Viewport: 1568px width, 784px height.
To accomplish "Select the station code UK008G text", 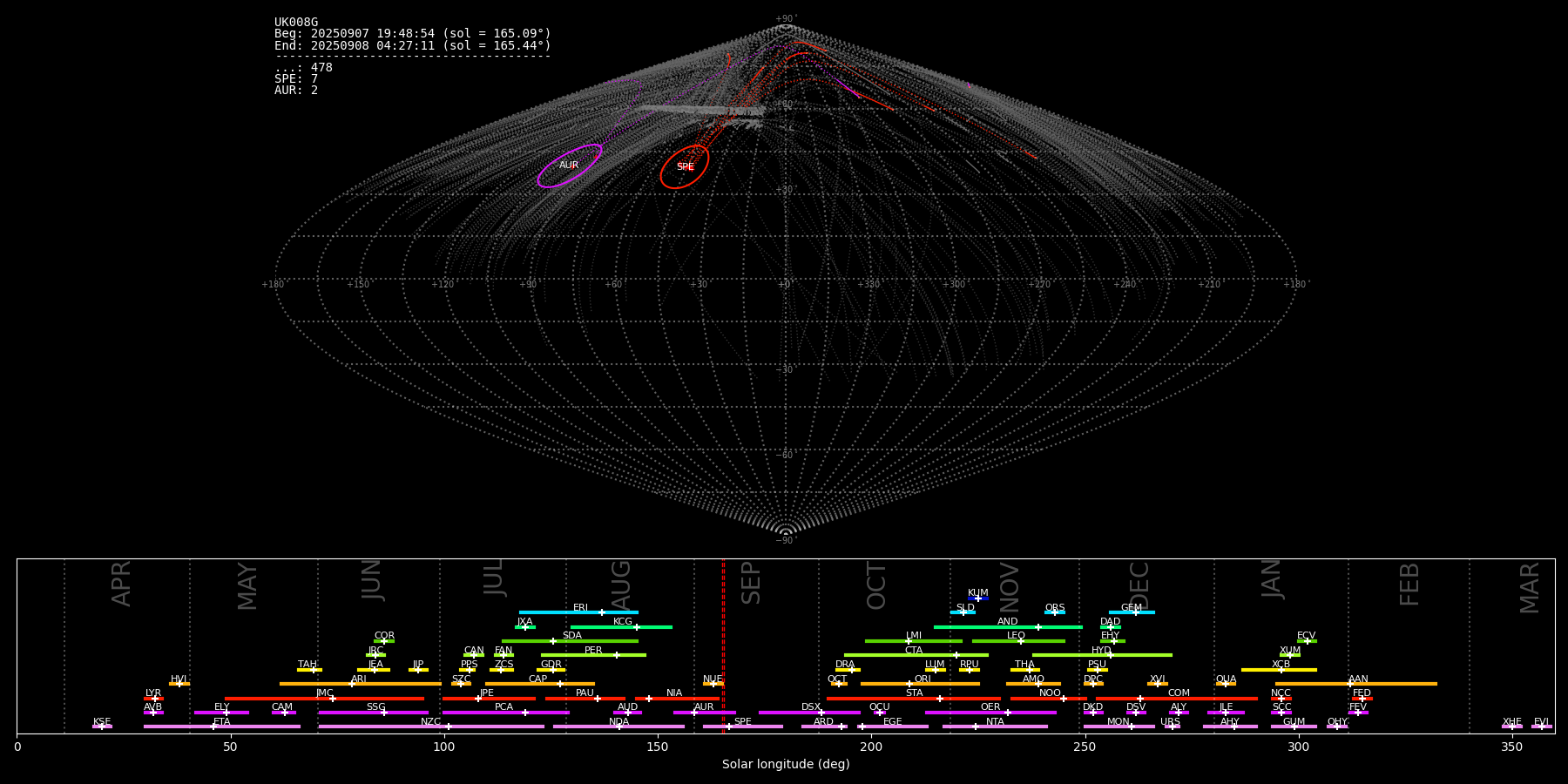I will 296,23.
